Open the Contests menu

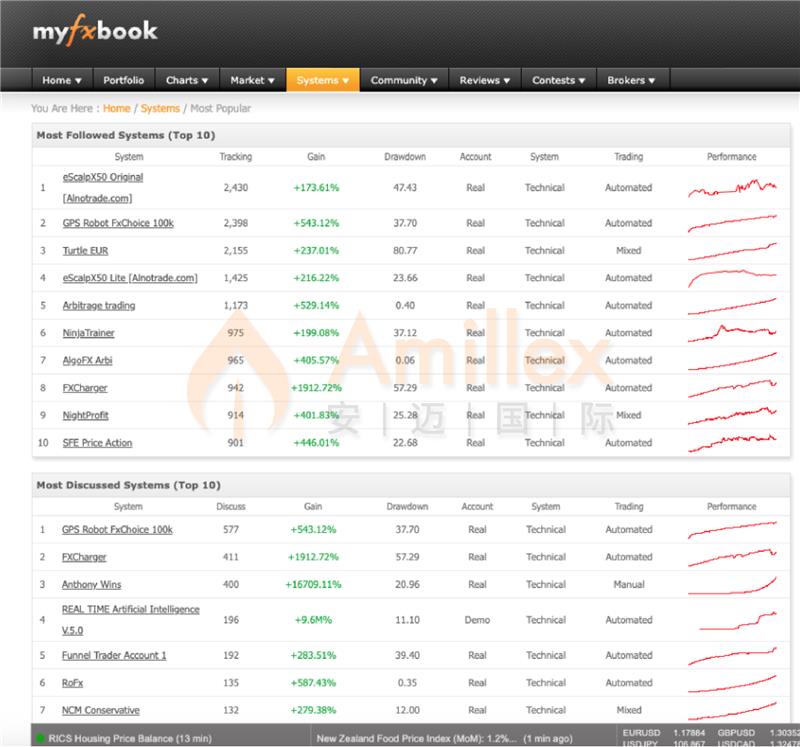pyautogui.click(x=558, y=80)
